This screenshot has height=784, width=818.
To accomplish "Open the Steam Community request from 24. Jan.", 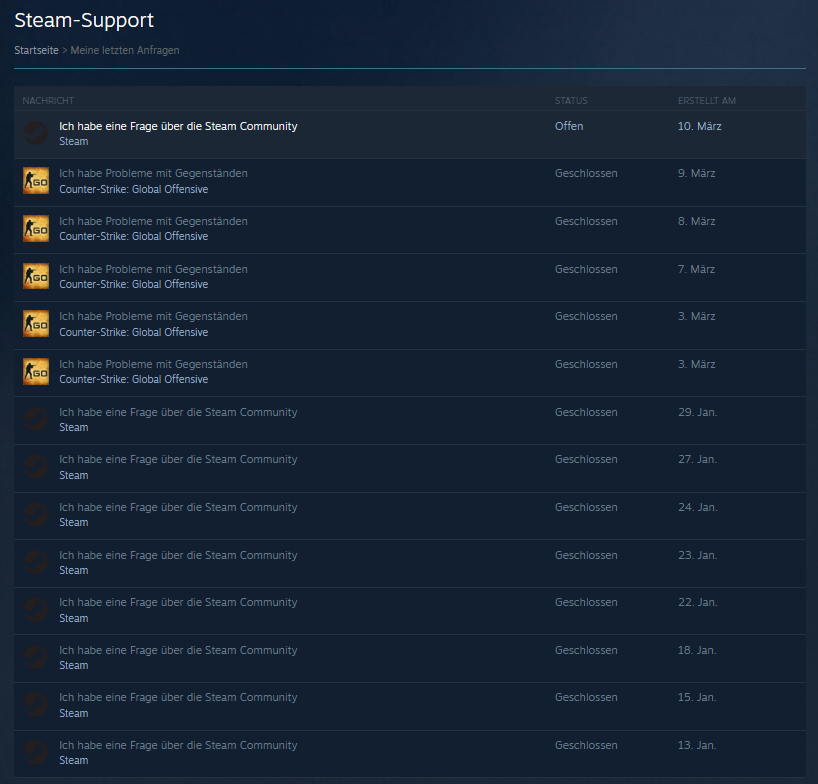I will (178, 507).
